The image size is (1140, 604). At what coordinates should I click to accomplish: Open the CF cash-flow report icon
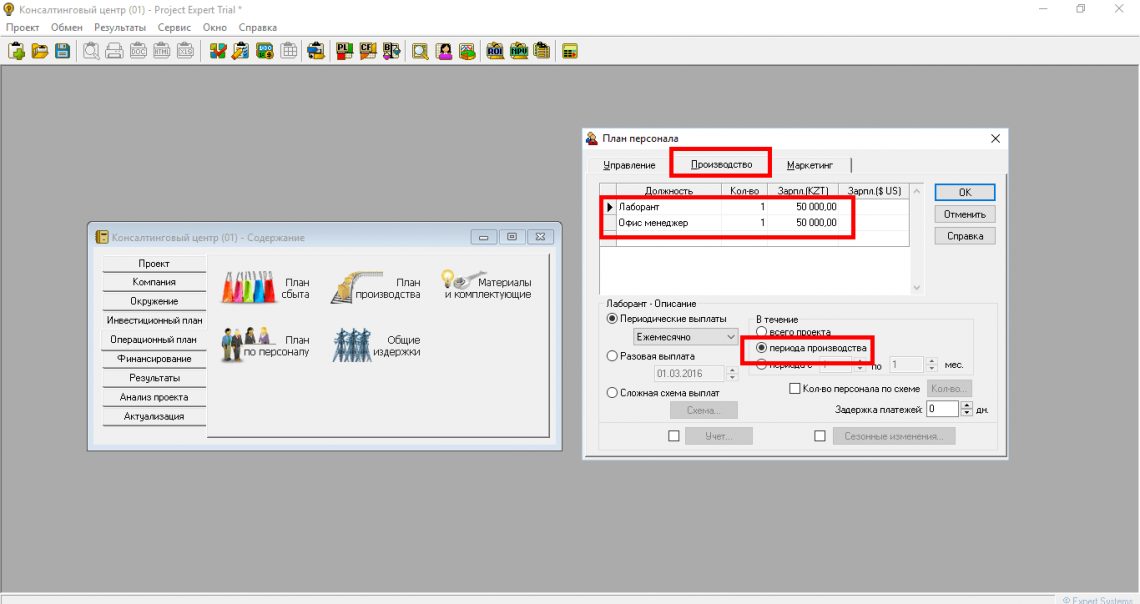(367, 51)
